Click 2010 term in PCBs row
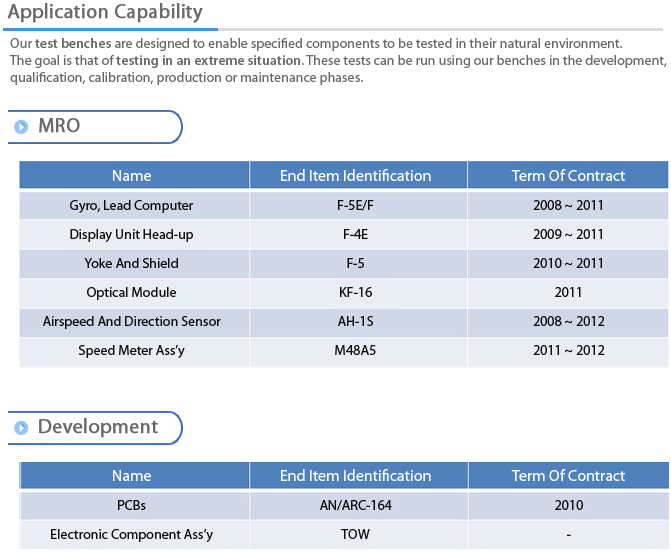Screen dimensions: 671x552 coord(568,506)
